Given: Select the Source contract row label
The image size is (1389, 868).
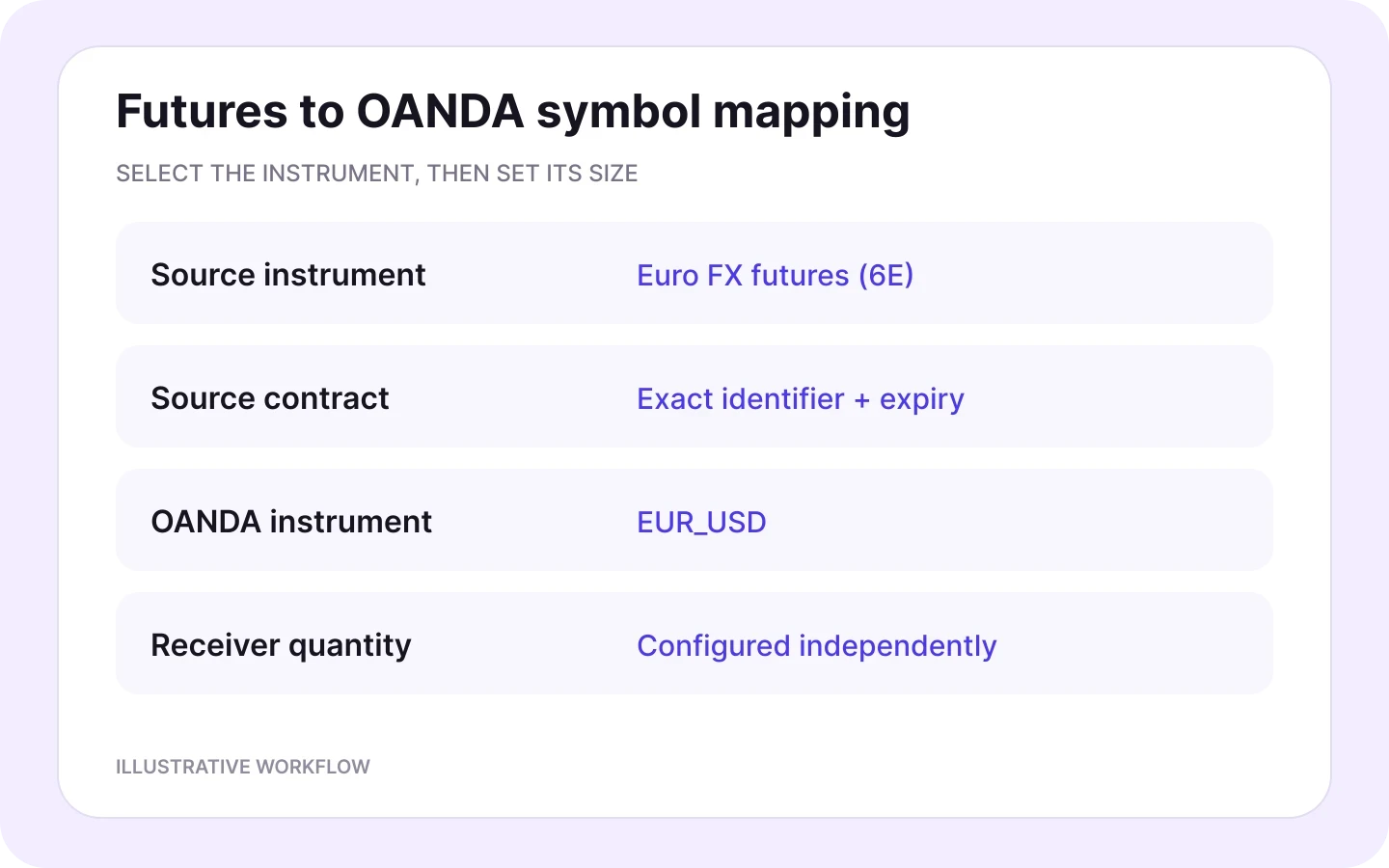Looking at the screenshot, I should point(270,398).
